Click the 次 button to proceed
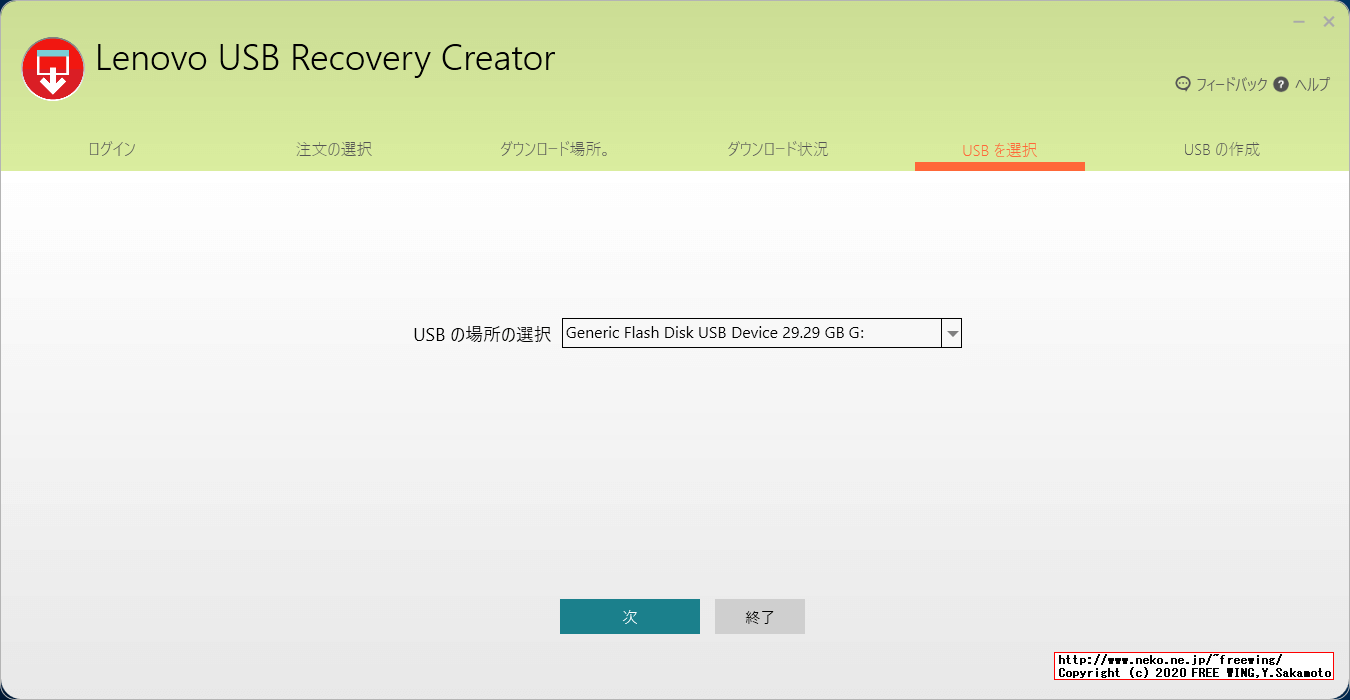 [630, 617]
